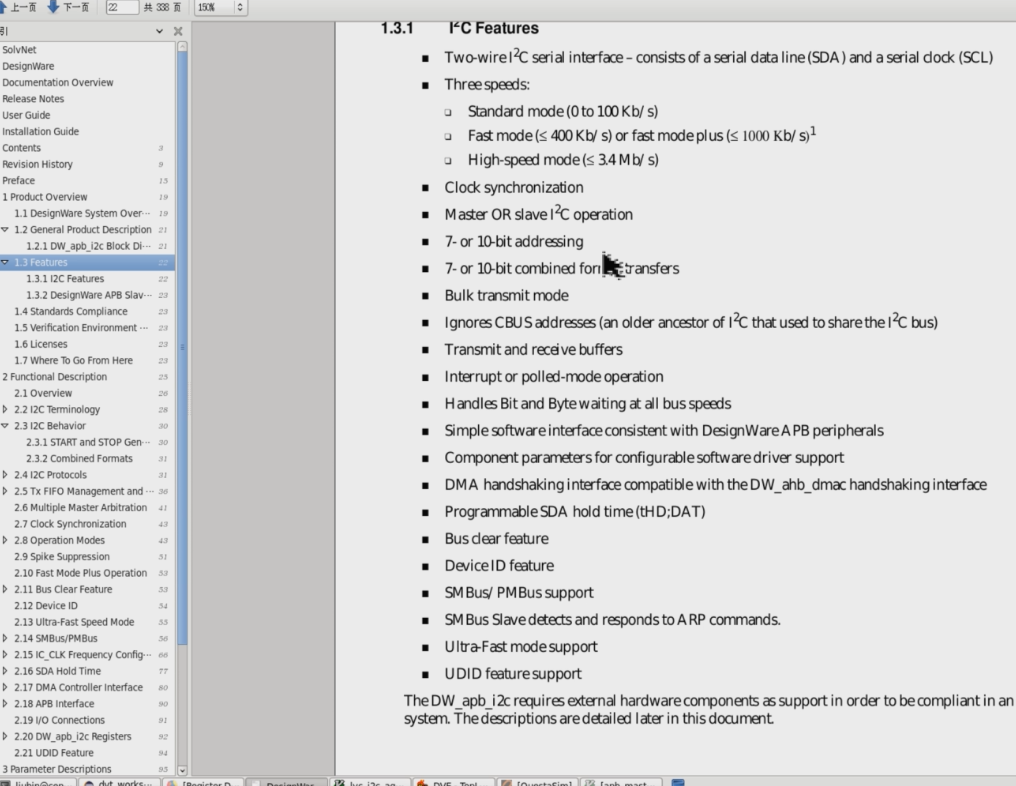
Task: Expand the 2.2 I2C Terminology node
Action: [5, 410]
